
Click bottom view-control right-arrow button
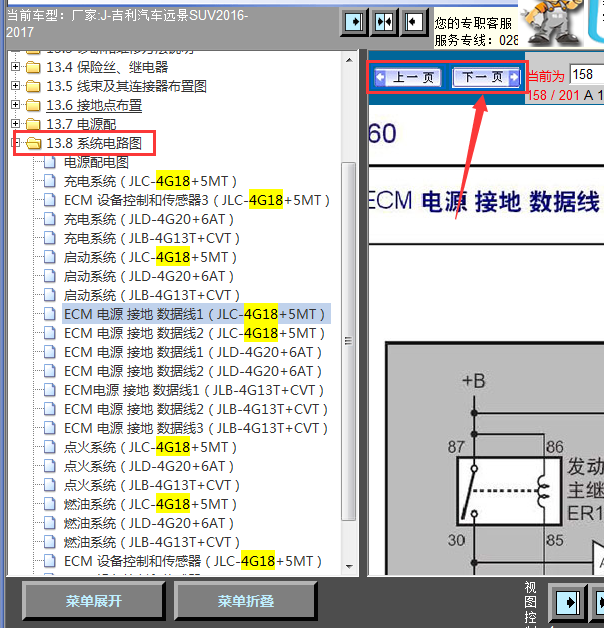568,602
